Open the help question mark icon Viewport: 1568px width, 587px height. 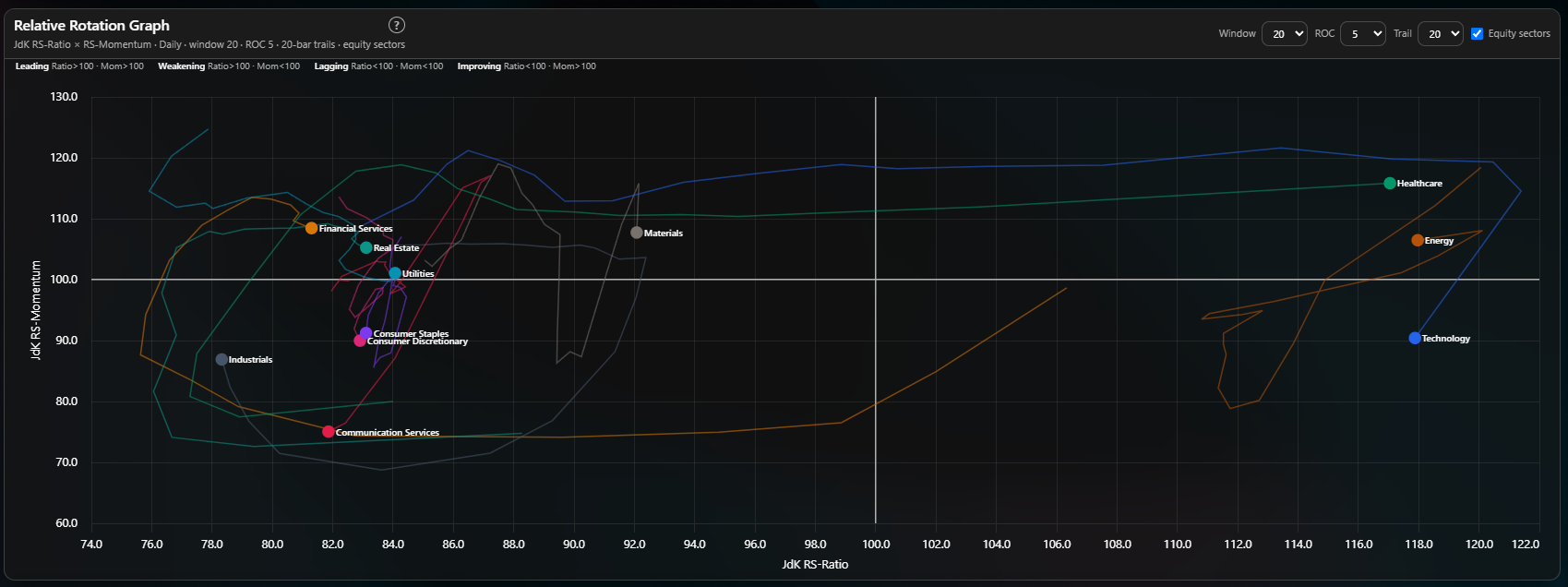(x=397, y=25)
